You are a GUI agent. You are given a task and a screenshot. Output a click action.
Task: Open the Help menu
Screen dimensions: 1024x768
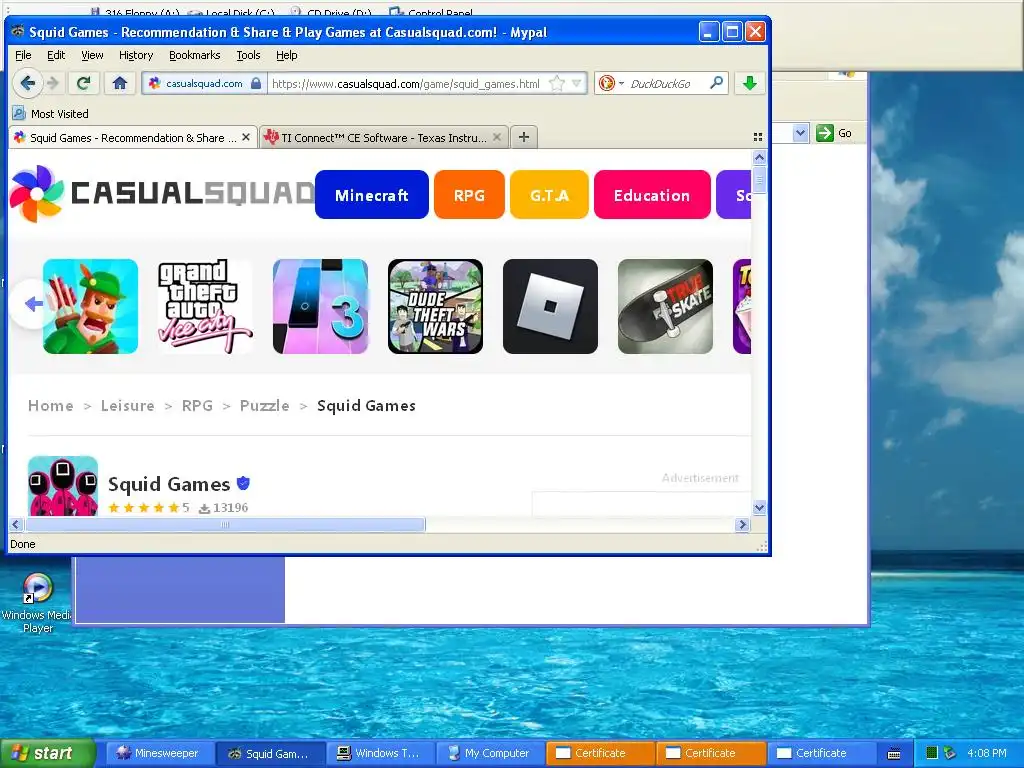[287, 55]
